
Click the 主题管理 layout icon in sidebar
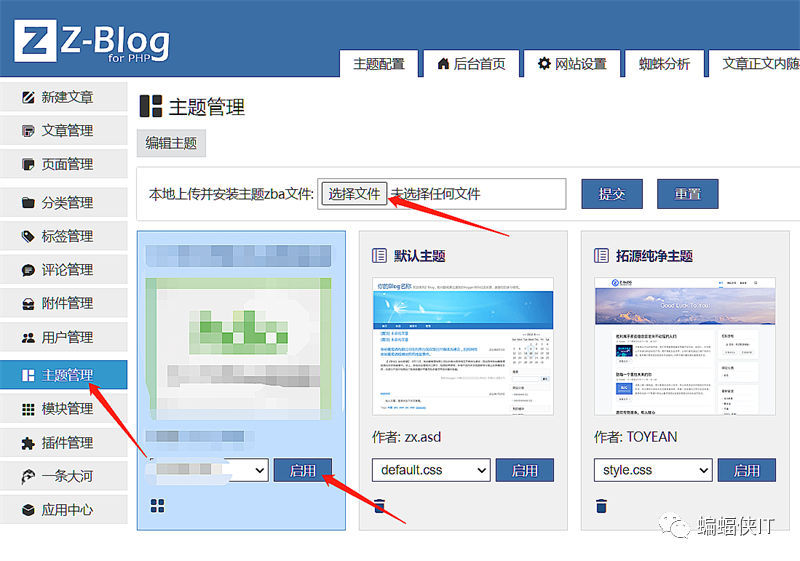[x=28, y=375]
